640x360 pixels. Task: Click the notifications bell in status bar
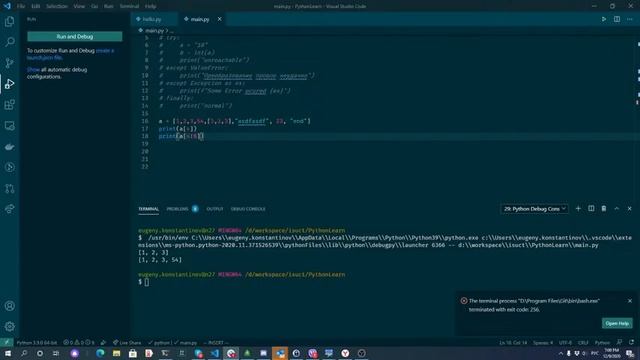pos(632,343)
